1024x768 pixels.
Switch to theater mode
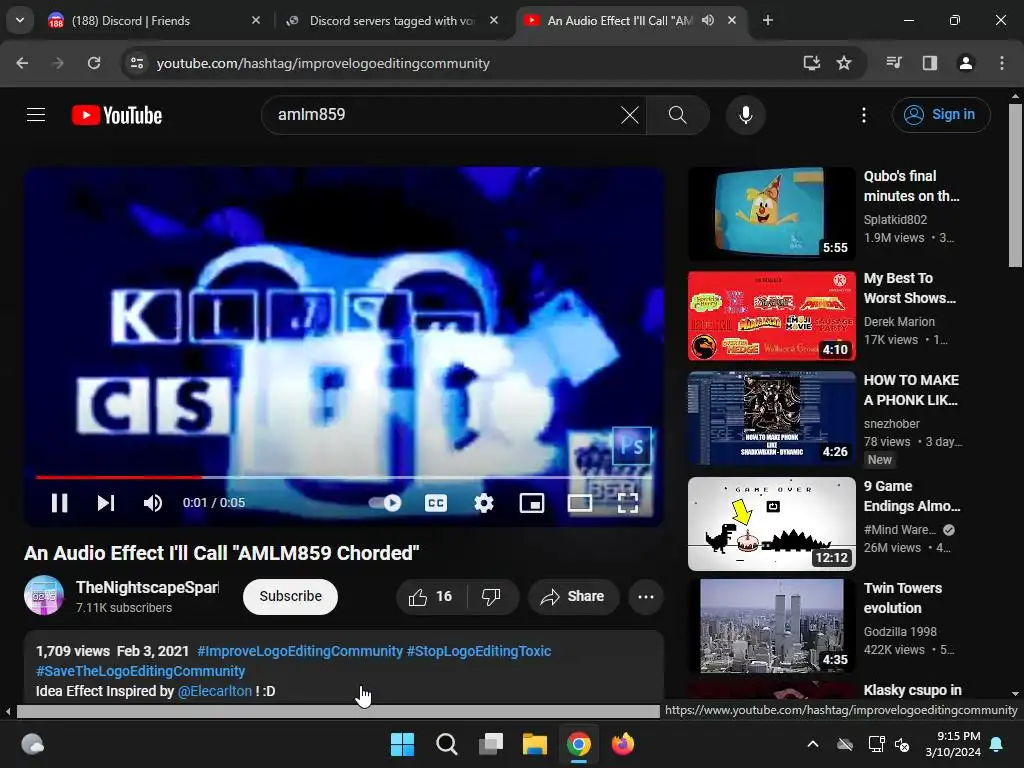click(x=580, y=503)
